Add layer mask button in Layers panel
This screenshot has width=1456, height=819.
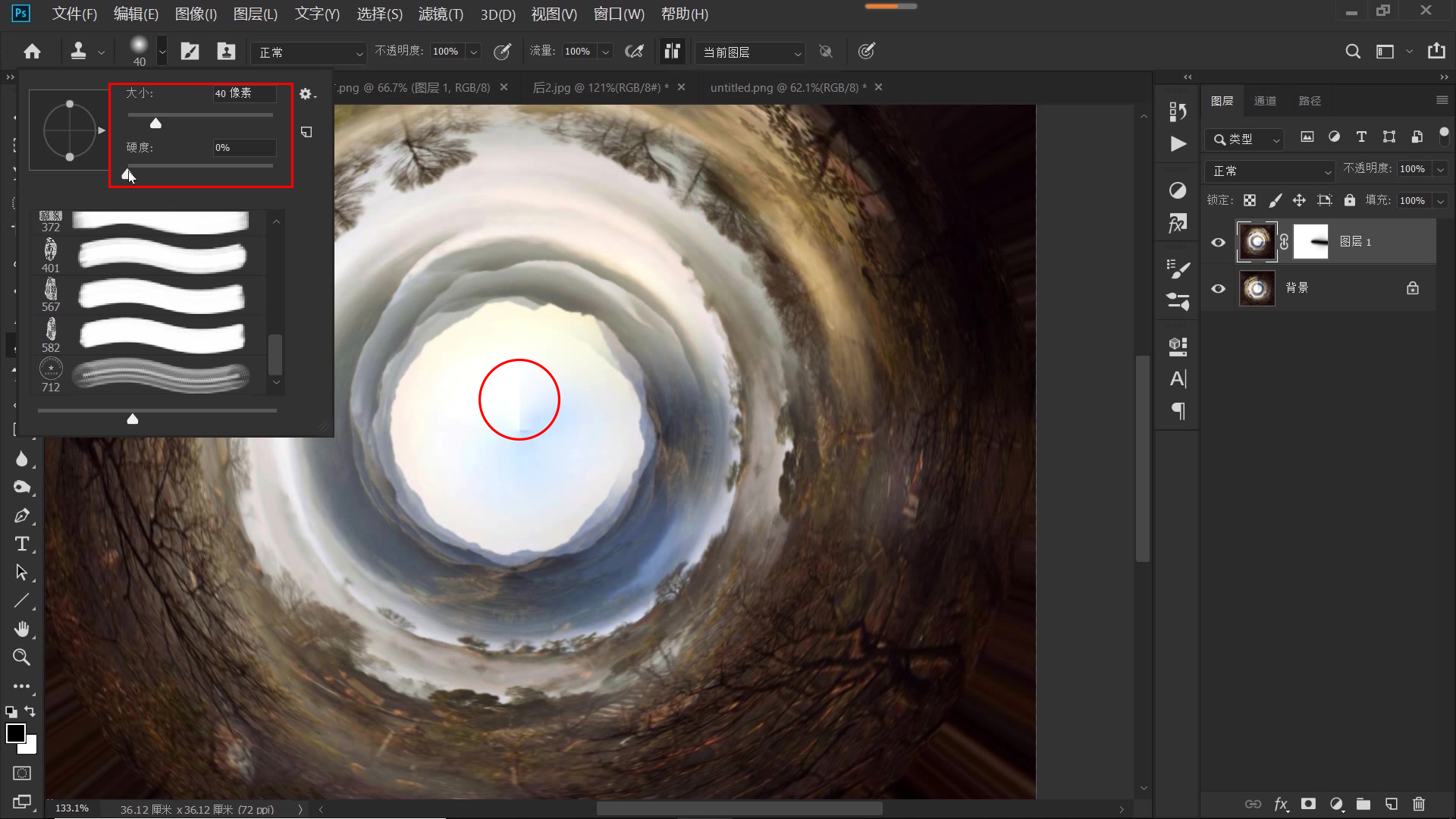coord(1308,804)
